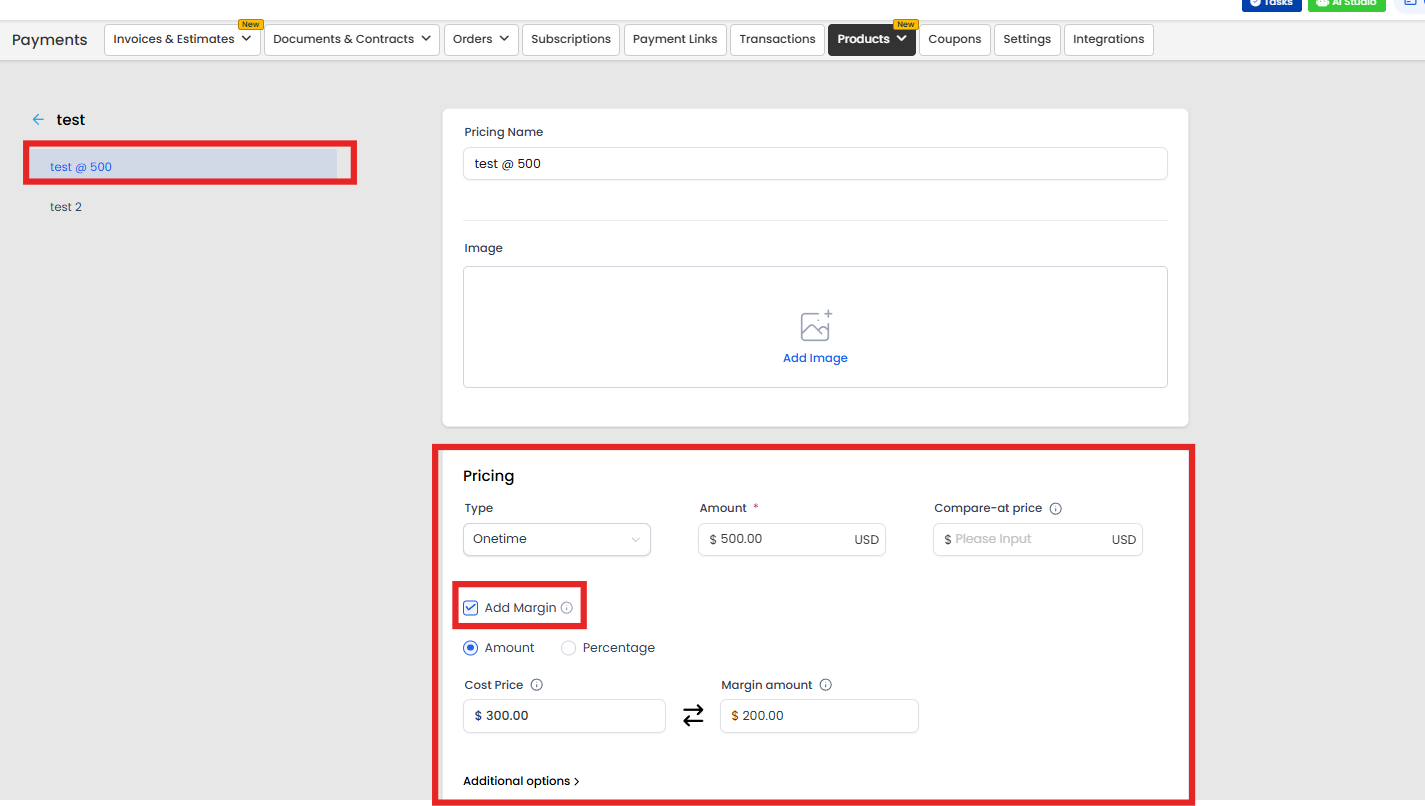The width and height of the screenshot is (1425, 806).
Task: Open Invoices & Estimates dropdown menu
Action: point(182,40)
